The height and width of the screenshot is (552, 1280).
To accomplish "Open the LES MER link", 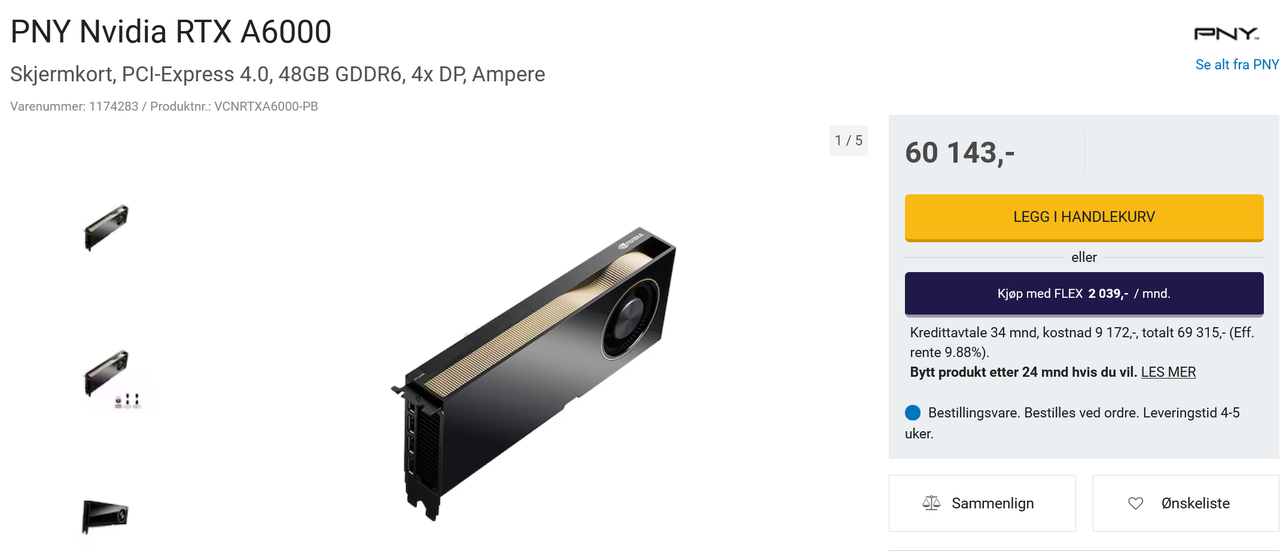I will tap(1168, 372).
